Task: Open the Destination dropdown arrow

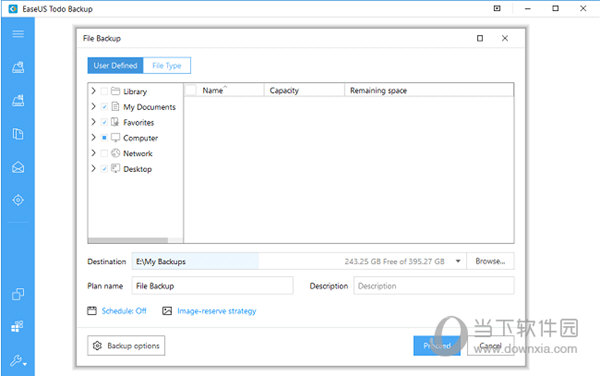Action: click(x=458, y=261)
